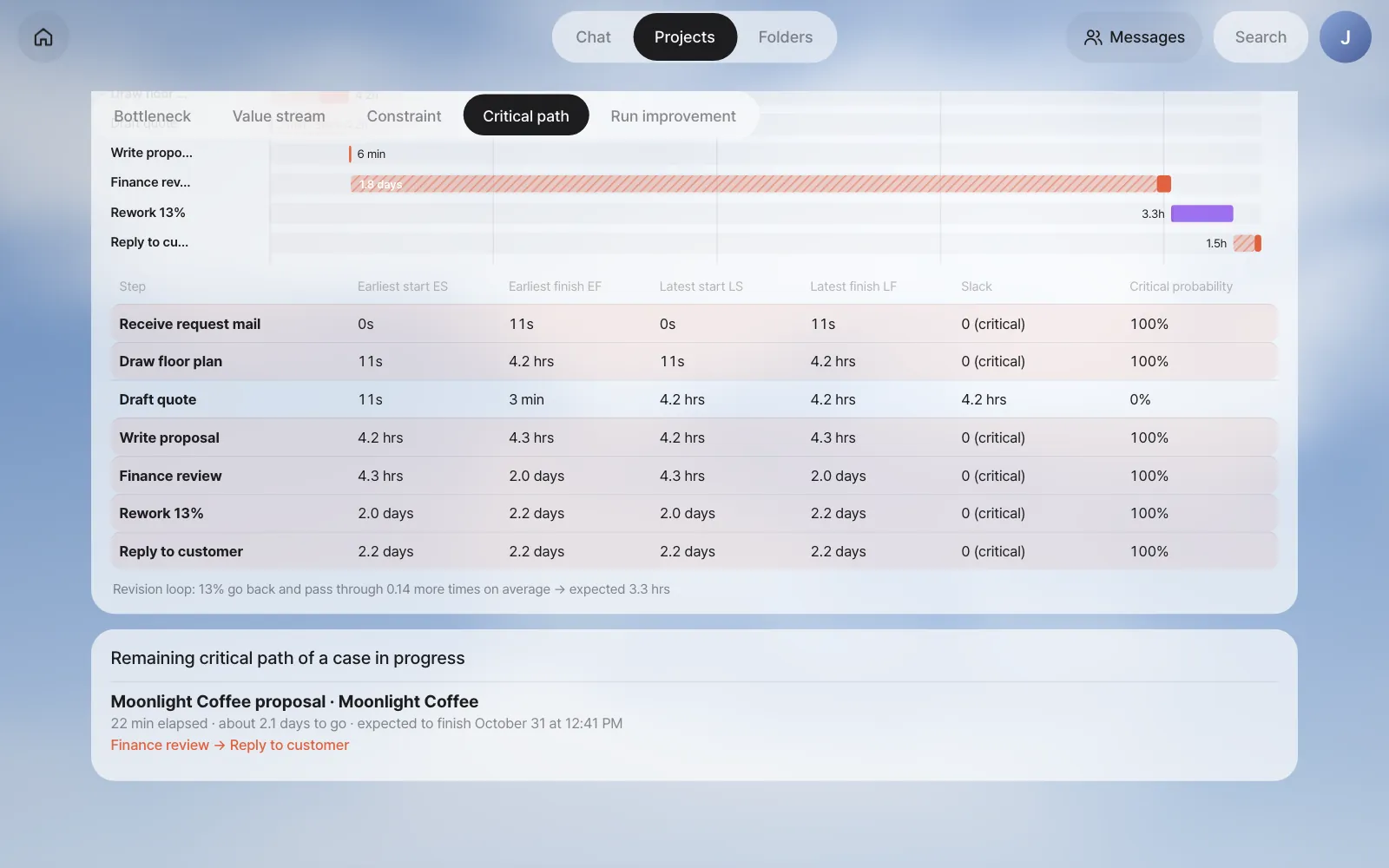The image size is (1389, 868).
Task: Click the Critical probability column header
Action: tap(1181, 286)
